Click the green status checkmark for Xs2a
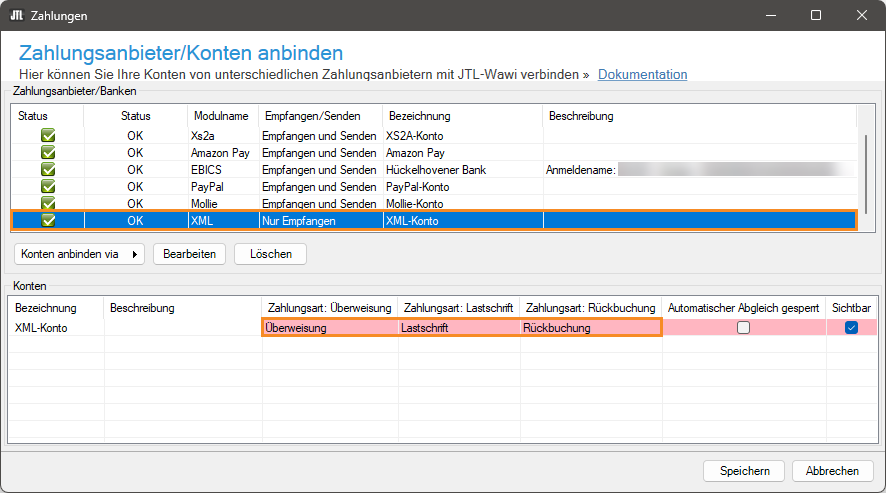This screenshot has width=886, height=493. tap(47, 136)
